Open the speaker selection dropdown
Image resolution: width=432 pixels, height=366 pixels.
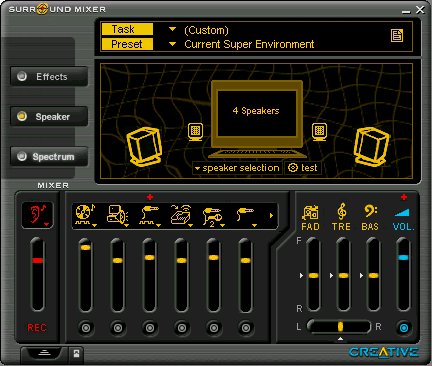click(237, 168)
